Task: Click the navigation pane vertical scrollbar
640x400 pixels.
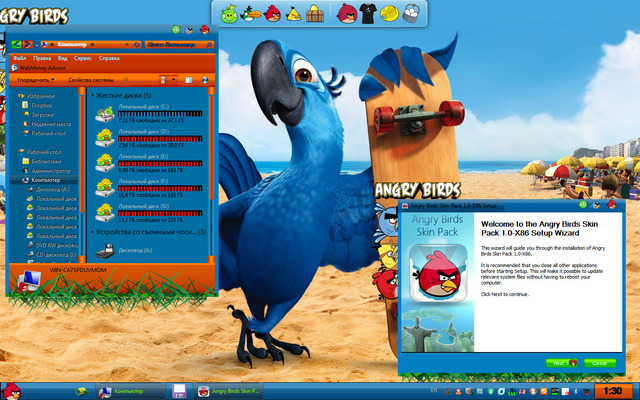Action: pyautogui.click(x=82, y=175)
